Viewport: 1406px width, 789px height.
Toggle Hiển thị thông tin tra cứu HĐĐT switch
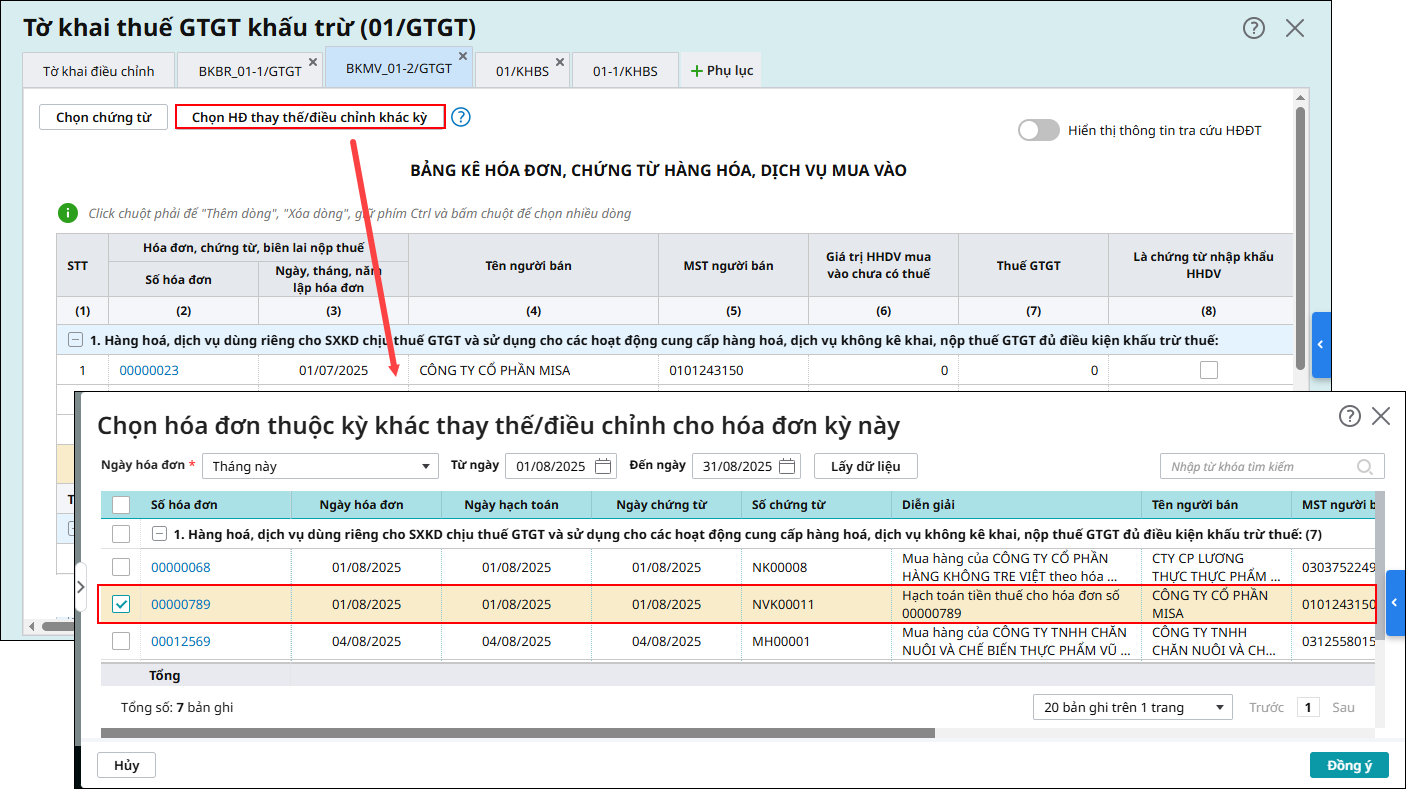[x=1038, y=130]
